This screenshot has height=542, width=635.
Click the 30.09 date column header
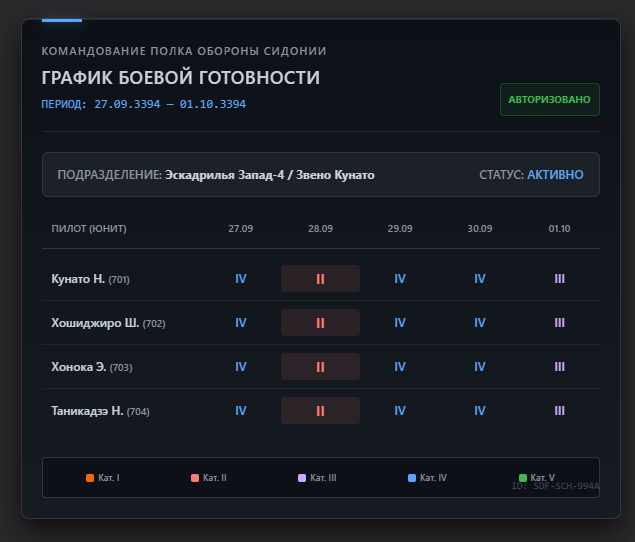click(479, 229)
